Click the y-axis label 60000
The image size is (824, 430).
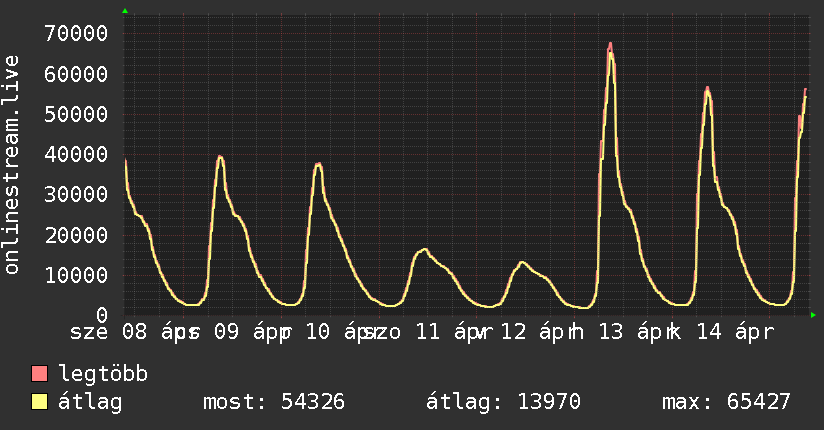click(x=76, y=74)
